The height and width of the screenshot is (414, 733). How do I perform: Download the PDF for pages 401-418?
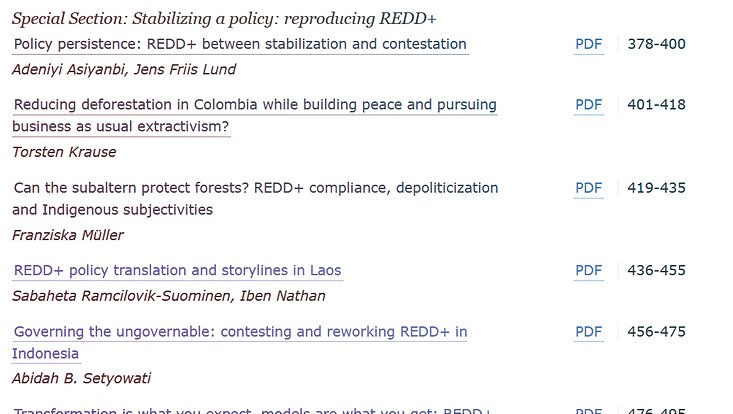pyautogui.click(x=589, y=104)
